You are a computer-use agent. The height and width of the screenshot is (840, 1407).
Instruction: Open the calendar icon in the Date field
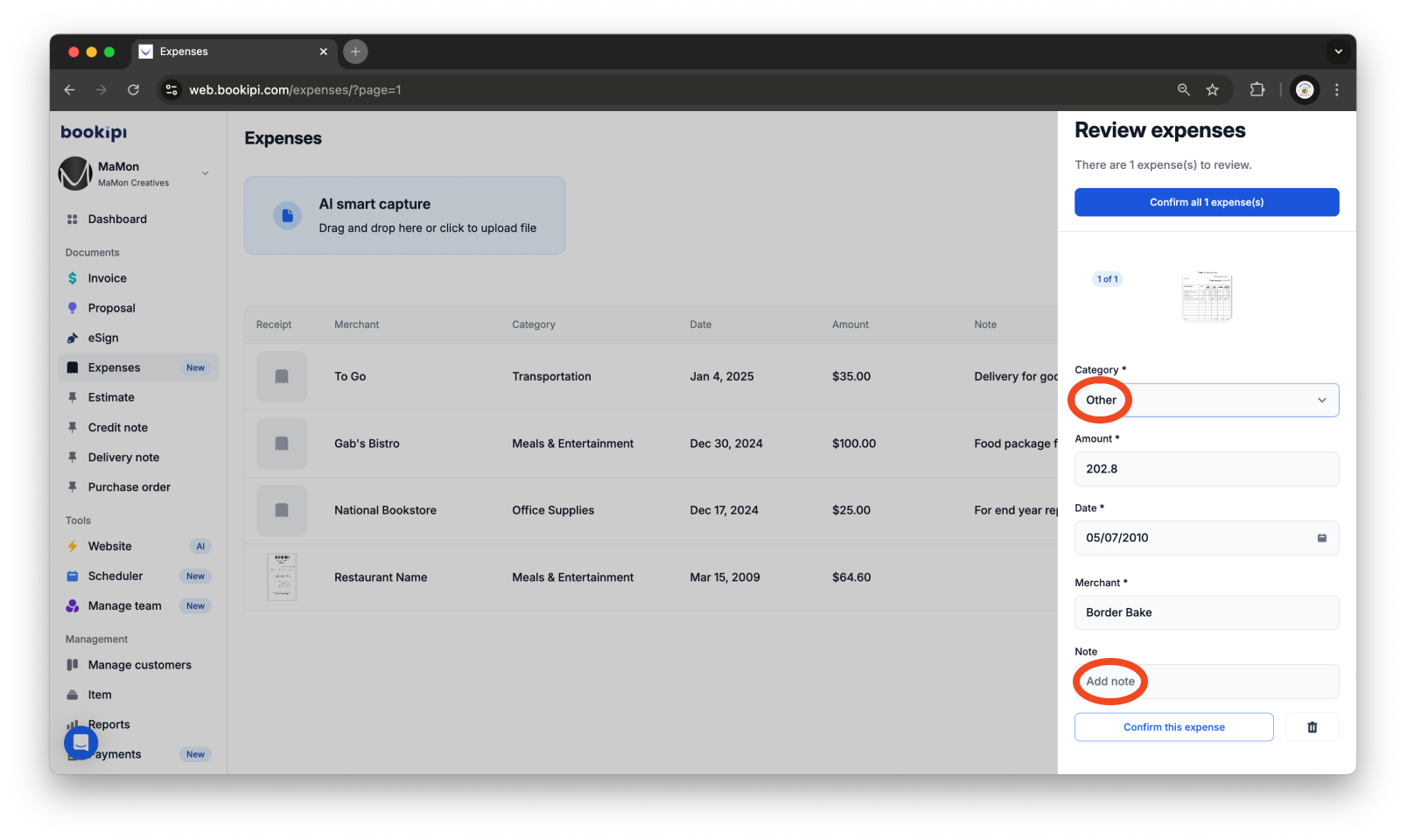click(x=1322, y=538)
